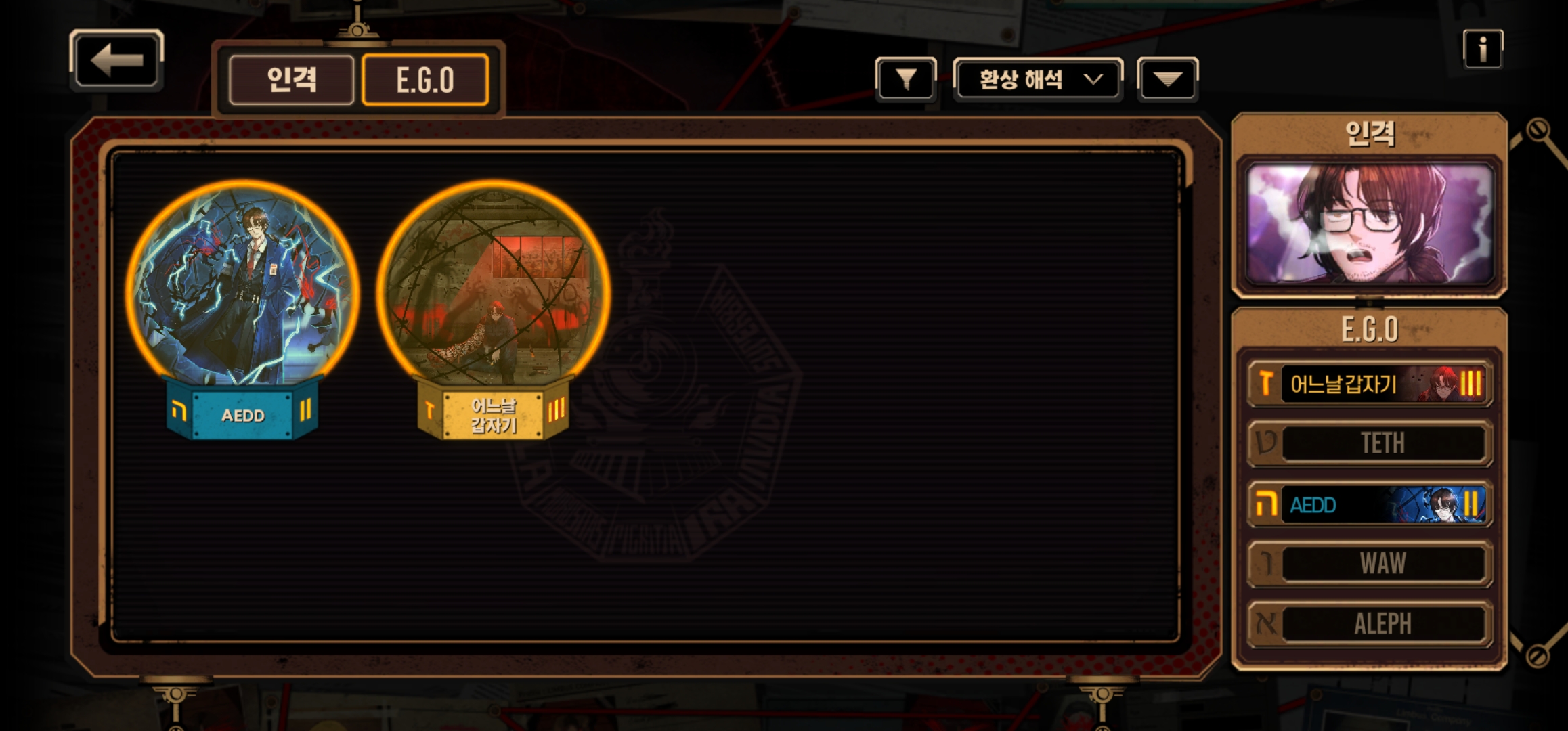Choose the empty ALEPH slot

tap(1370, 623)
